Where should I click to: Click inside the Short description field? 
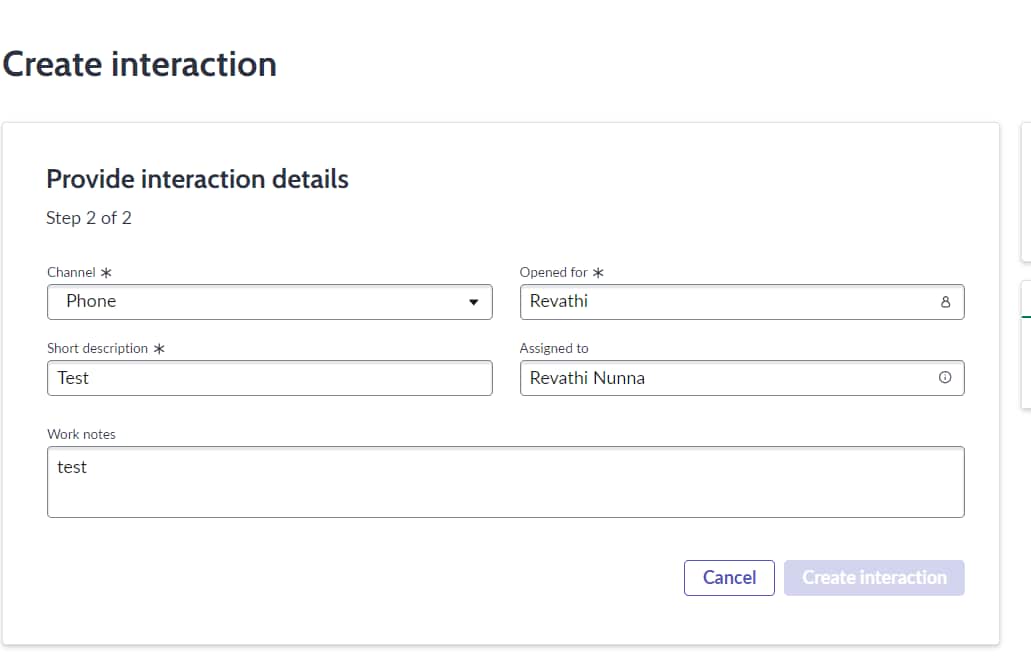[269, 378]
